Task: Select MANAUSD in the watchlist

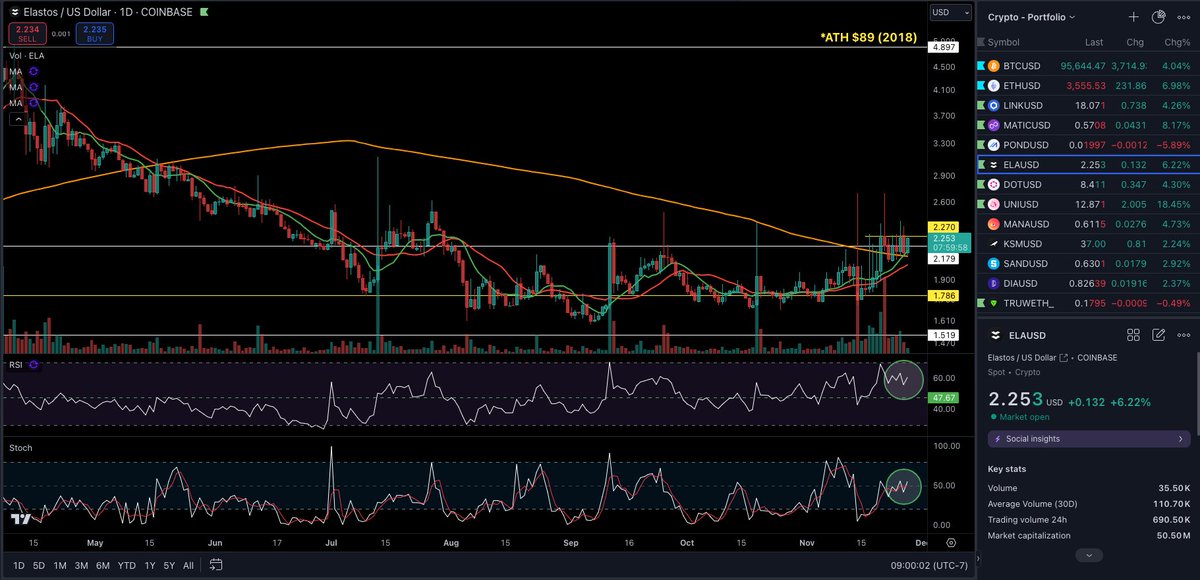Action: coord(1088,224)
